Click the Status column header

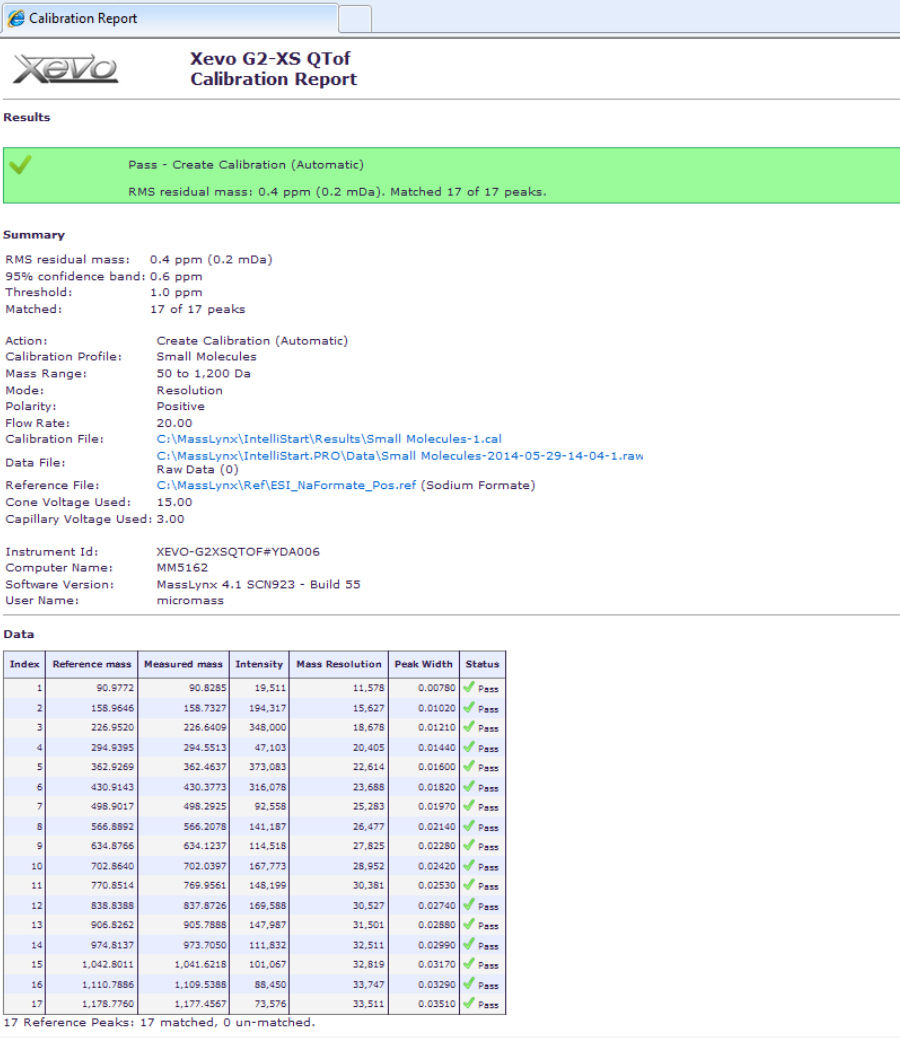tap(481, 663)
